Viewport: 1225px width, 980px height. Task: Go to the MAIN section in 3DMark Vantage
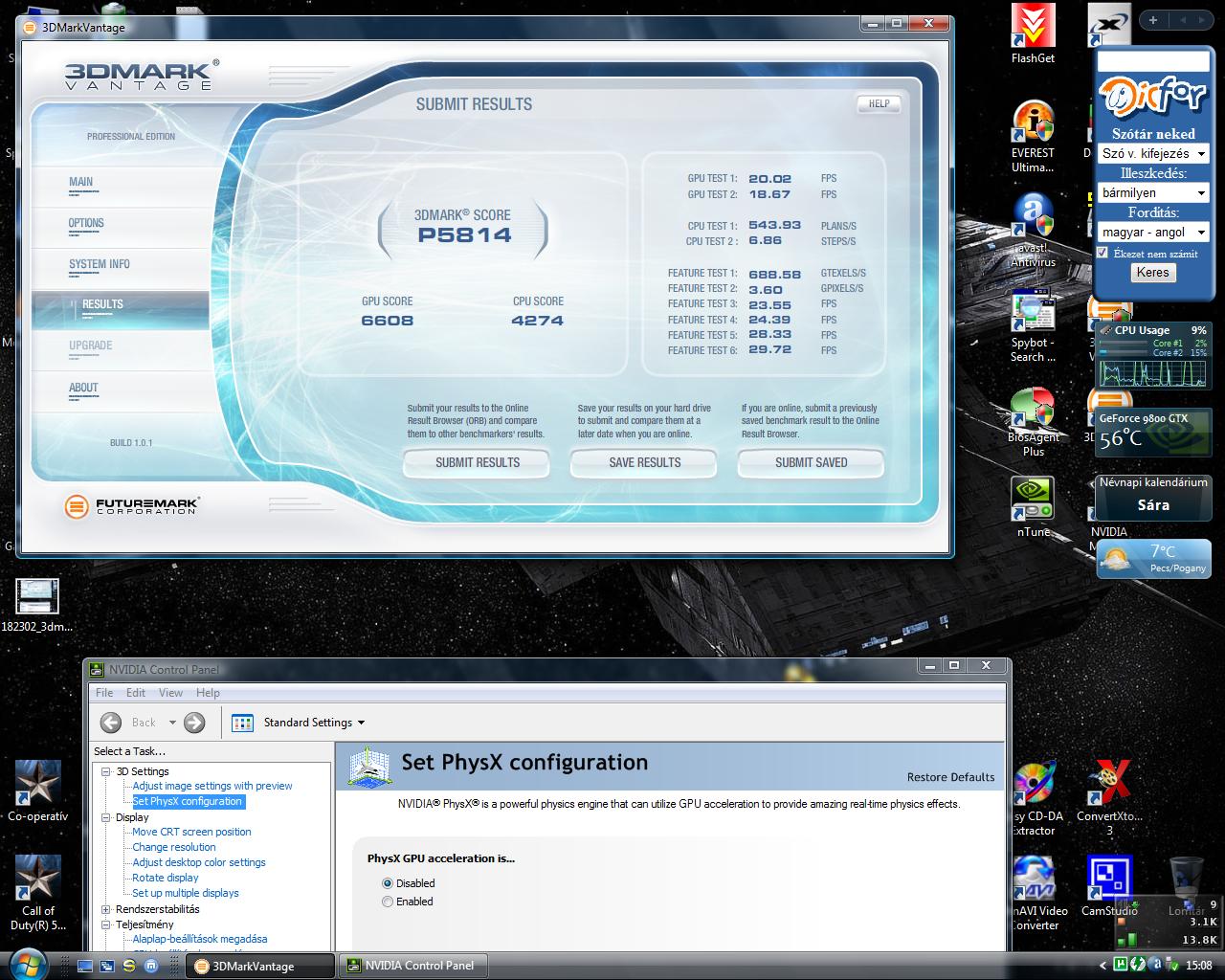pyautogui.click(x=81, y=182)
